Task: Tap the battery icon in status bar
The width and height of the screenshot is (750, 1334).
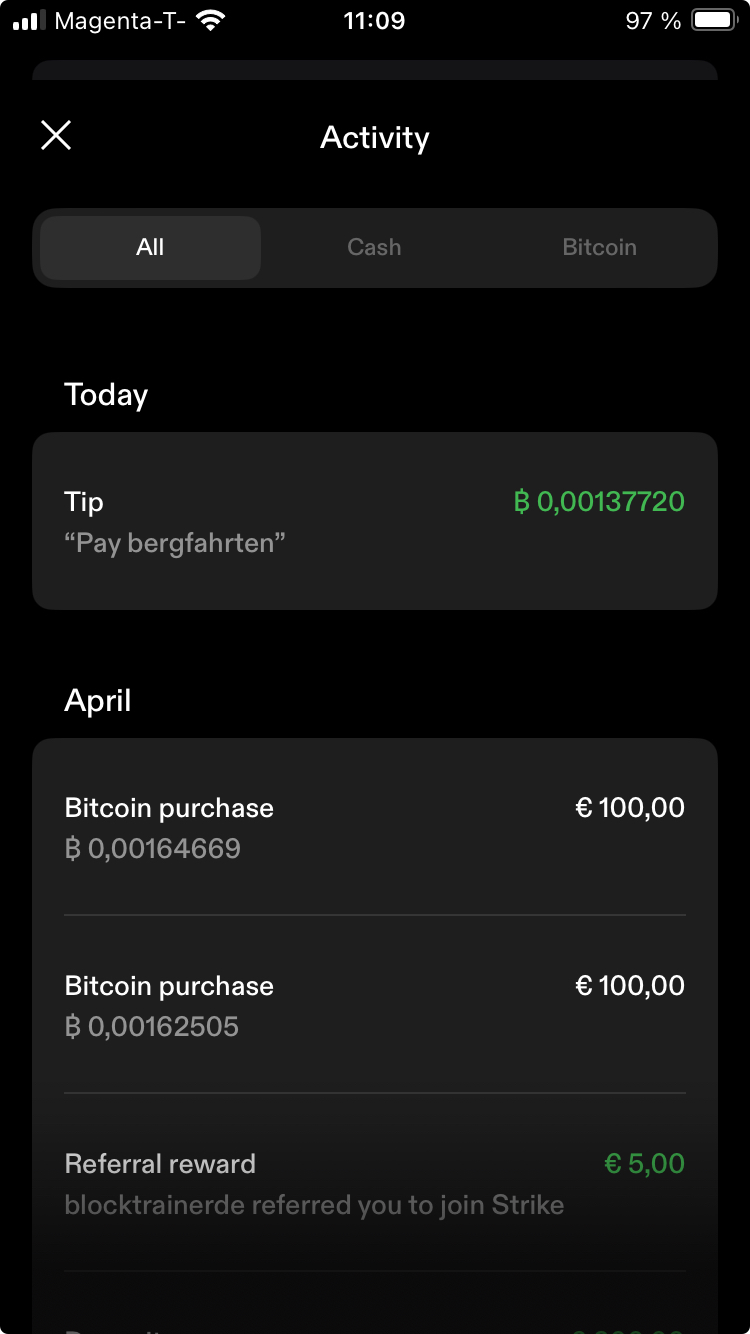Action: pyautogui.click(x=714, y=21)
